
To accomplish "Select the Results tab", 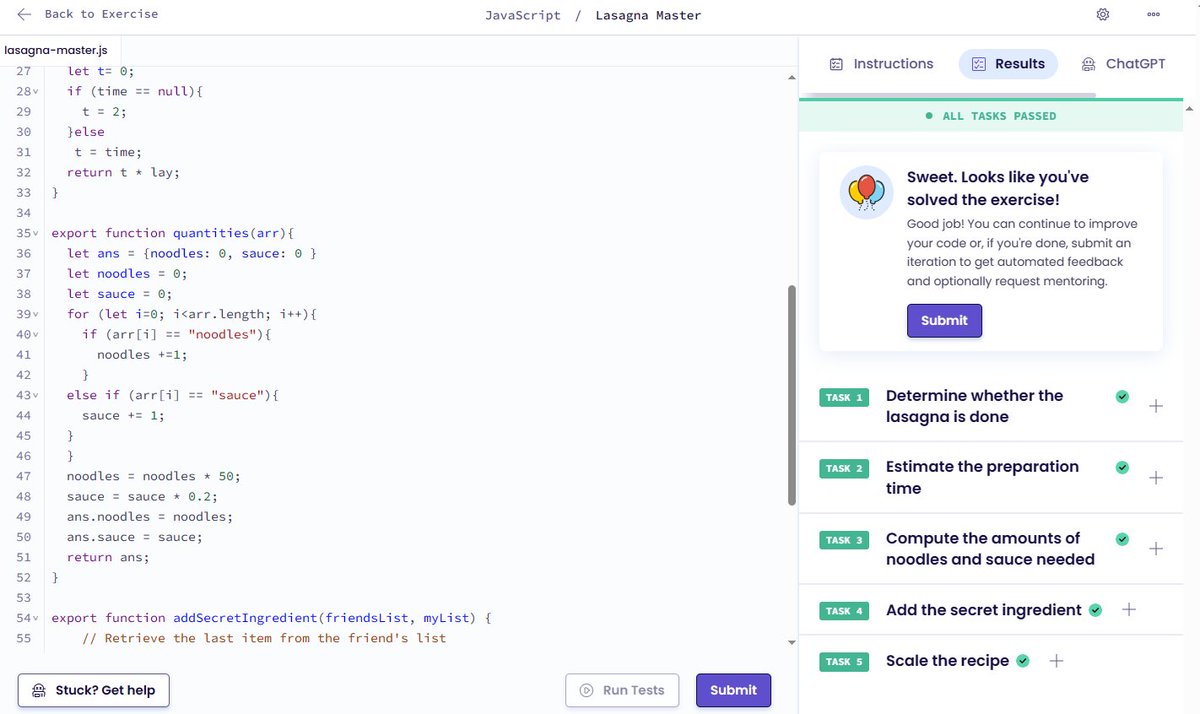I will (1008, 64).
